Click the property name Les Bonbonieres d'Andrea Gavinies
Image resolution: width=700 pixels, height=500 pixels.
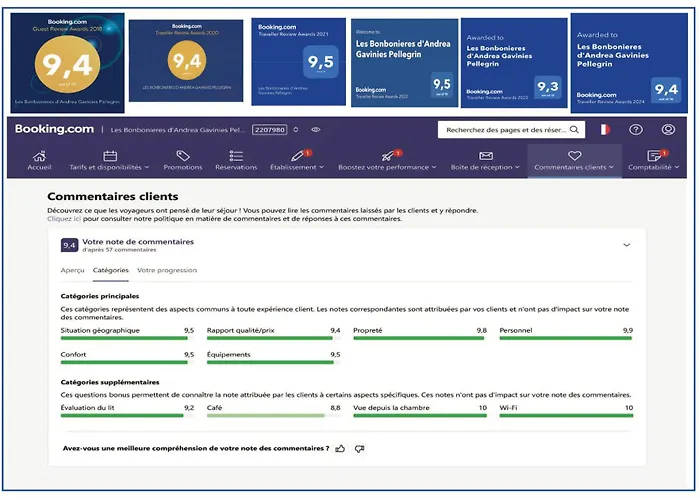coord(178,130)
